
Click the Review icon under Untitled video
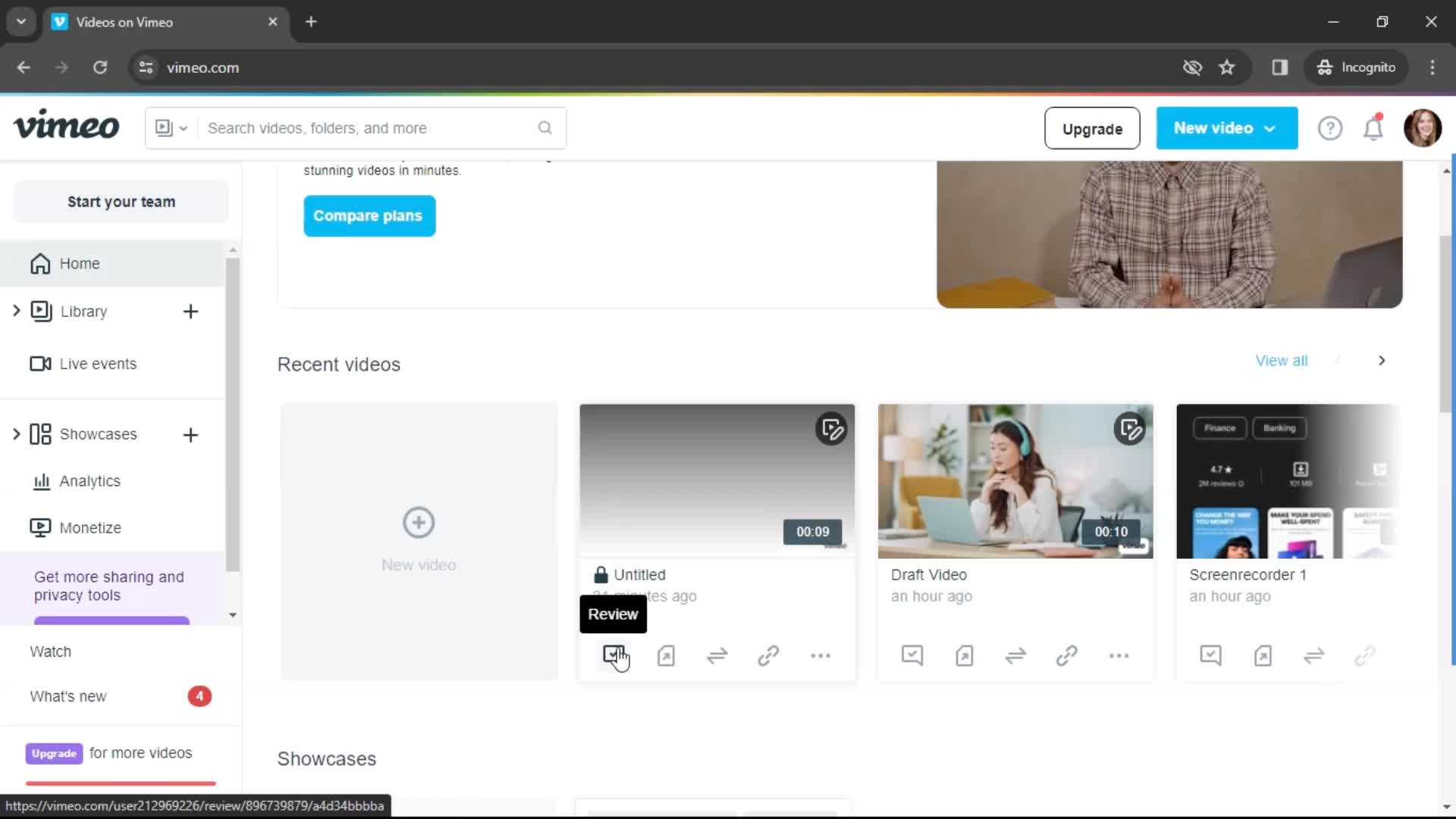pos(613,655)
